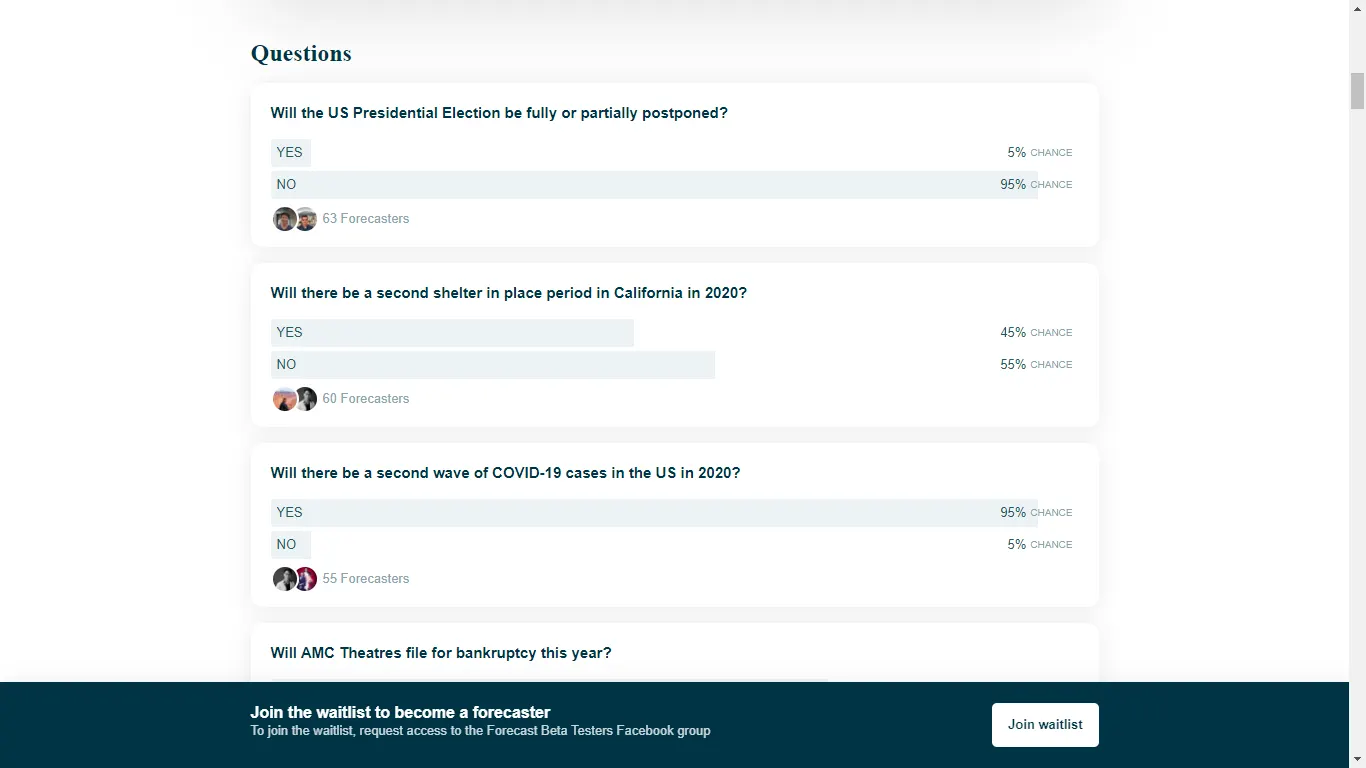Click the Questions page heading

pyautogui.click(x=301, y=54)
